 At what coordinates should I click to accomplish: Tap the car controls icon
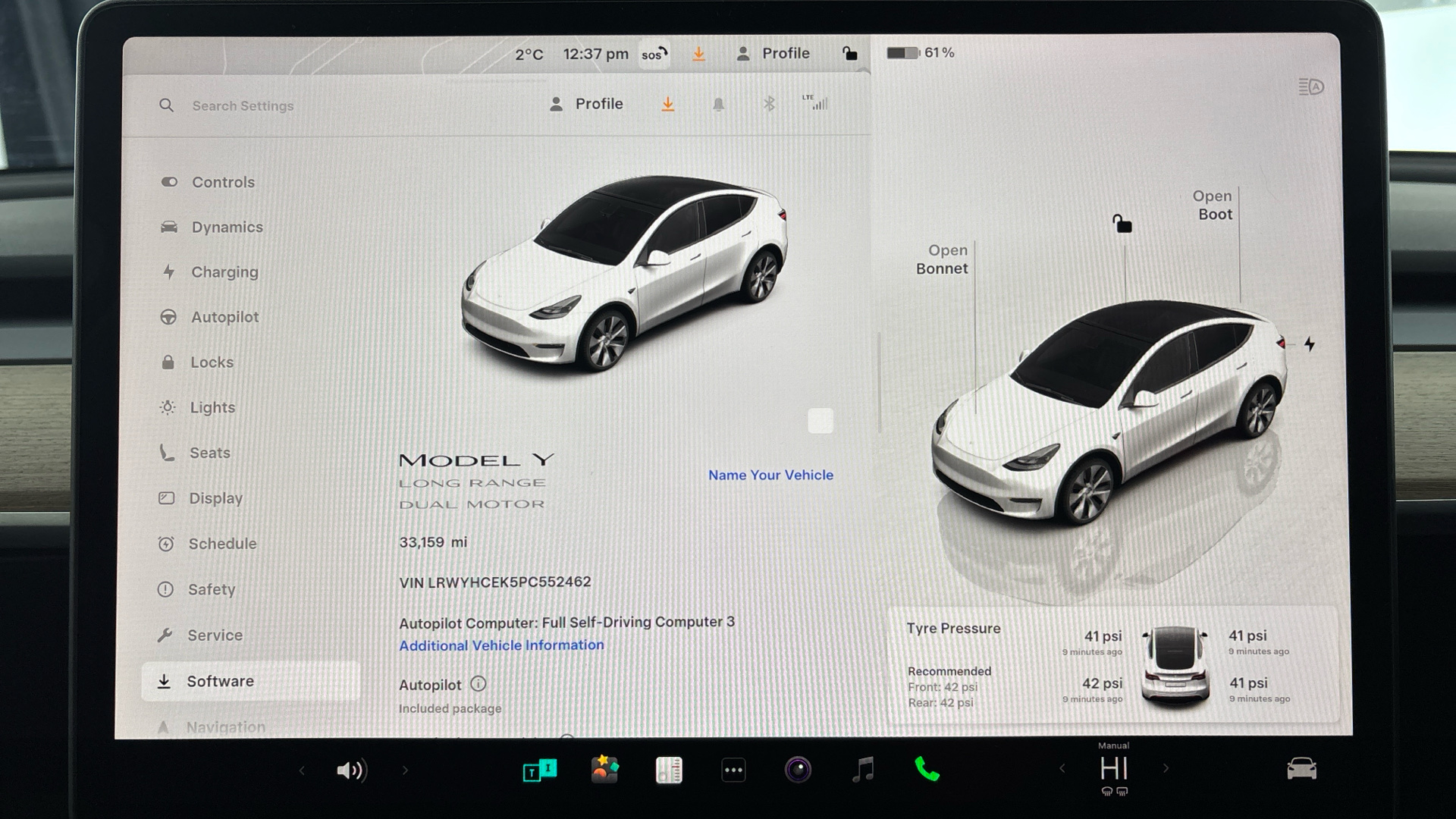[1301, 769]
